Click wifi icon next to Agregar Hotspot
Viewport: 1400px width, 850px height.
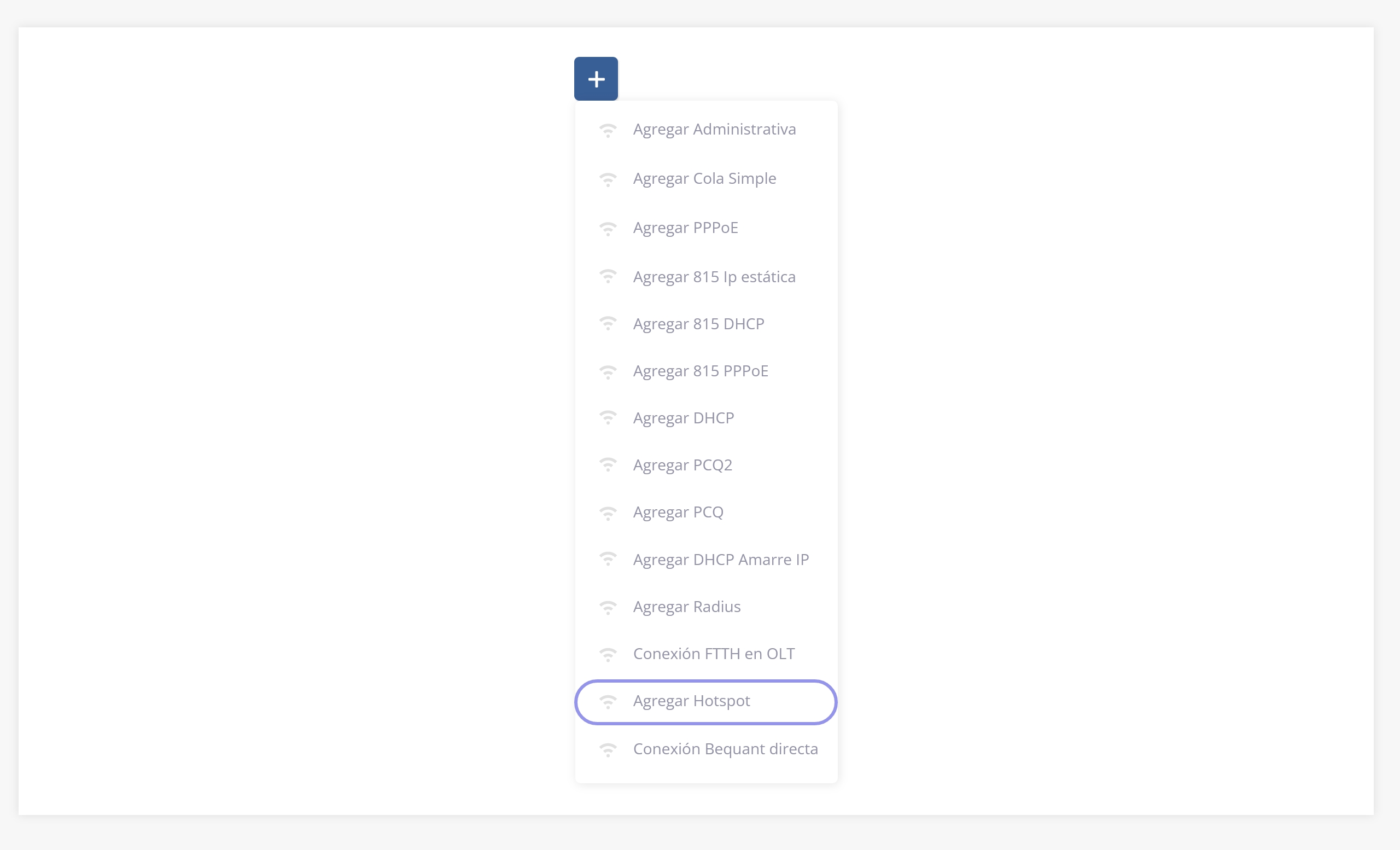[x=608, y=702]
